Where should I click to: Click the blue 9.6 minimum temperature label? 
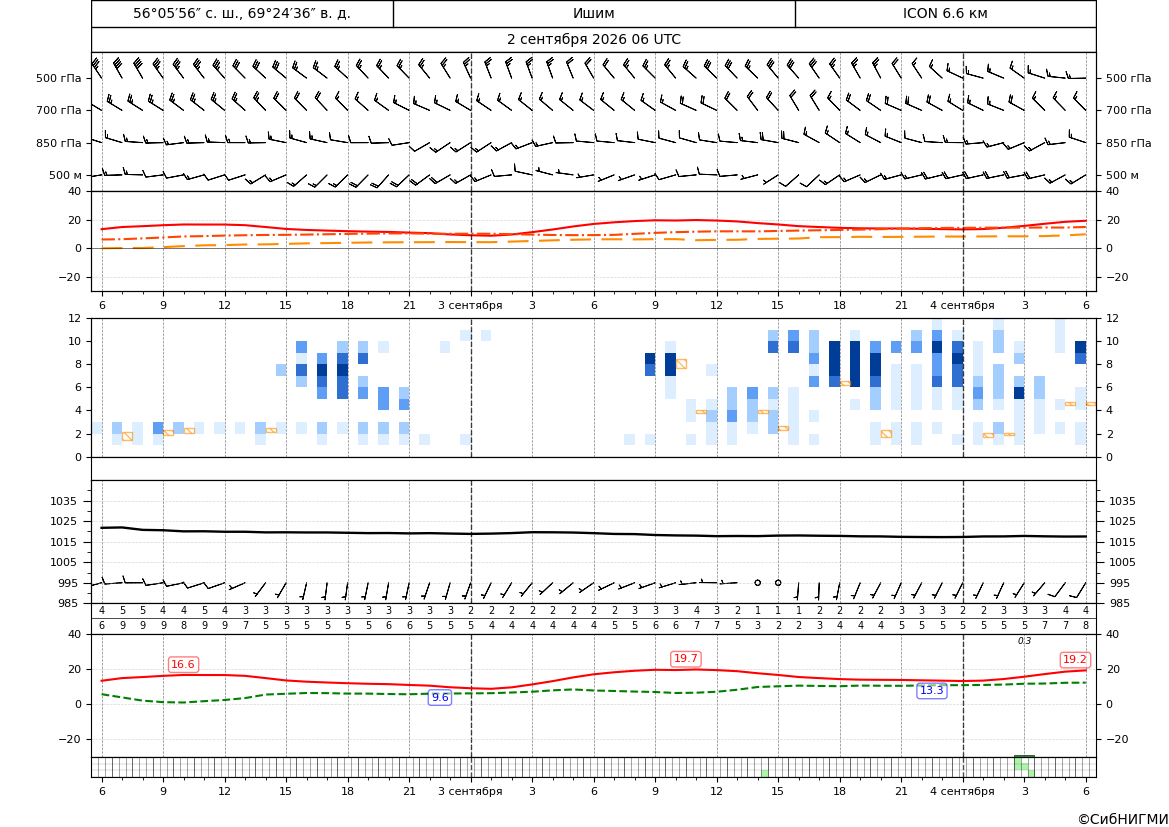click(x=440, y=697)
